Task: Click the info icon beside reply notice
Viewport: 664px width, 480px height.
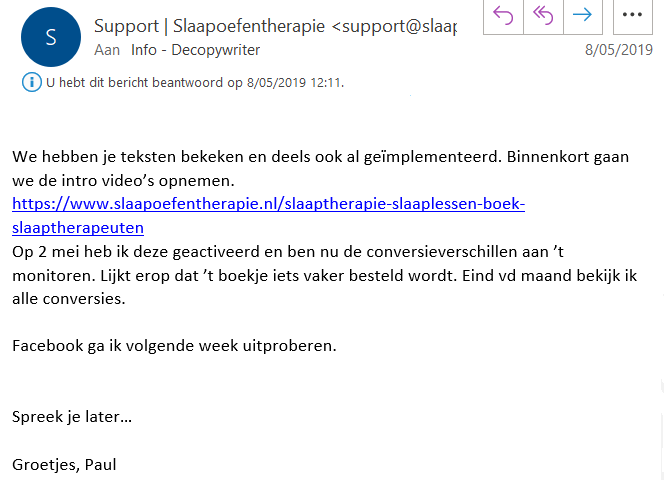Action: coord(32,83)
